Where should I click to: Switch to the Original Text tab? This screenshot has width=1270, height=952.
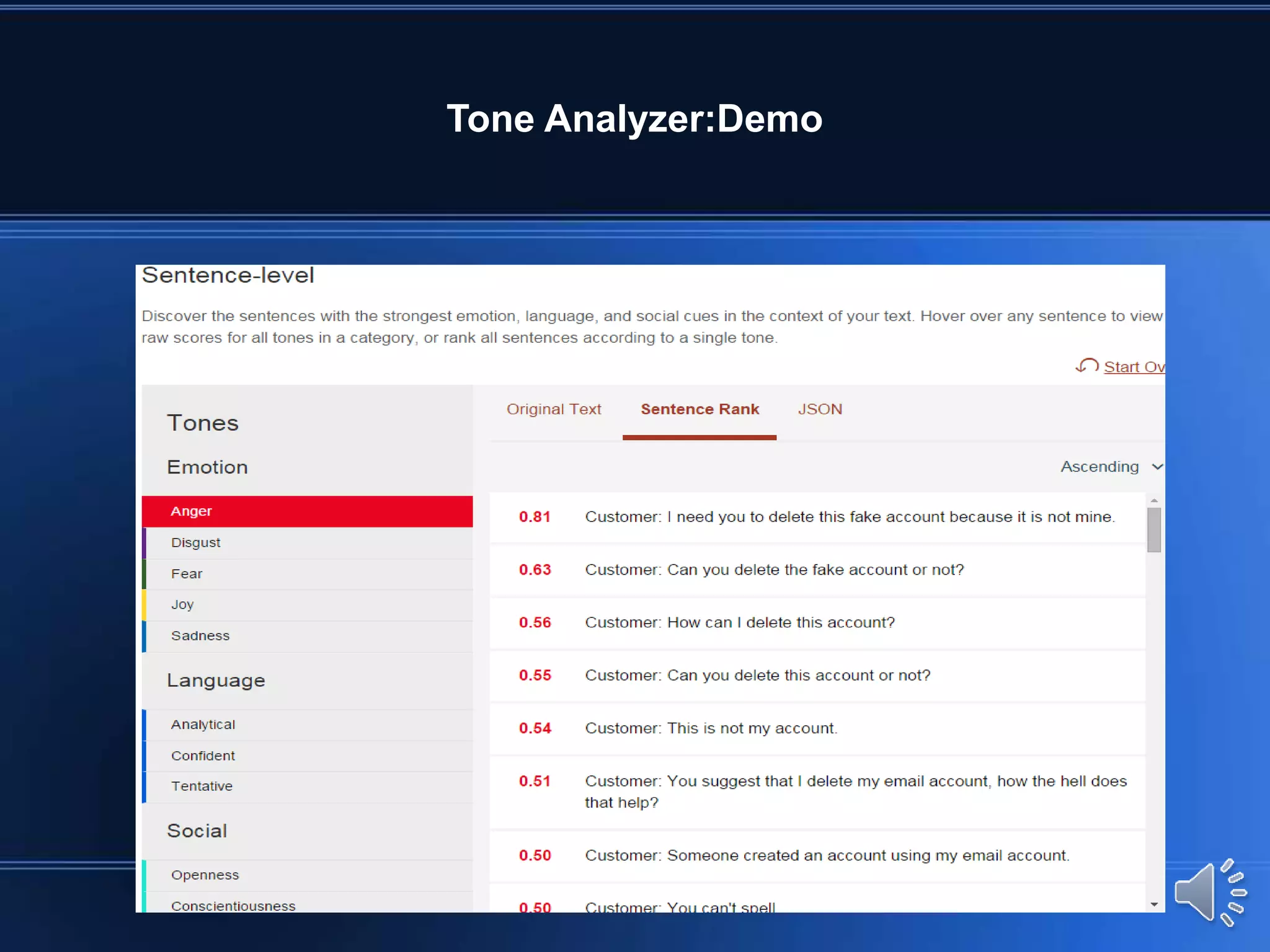coord(554,409)
